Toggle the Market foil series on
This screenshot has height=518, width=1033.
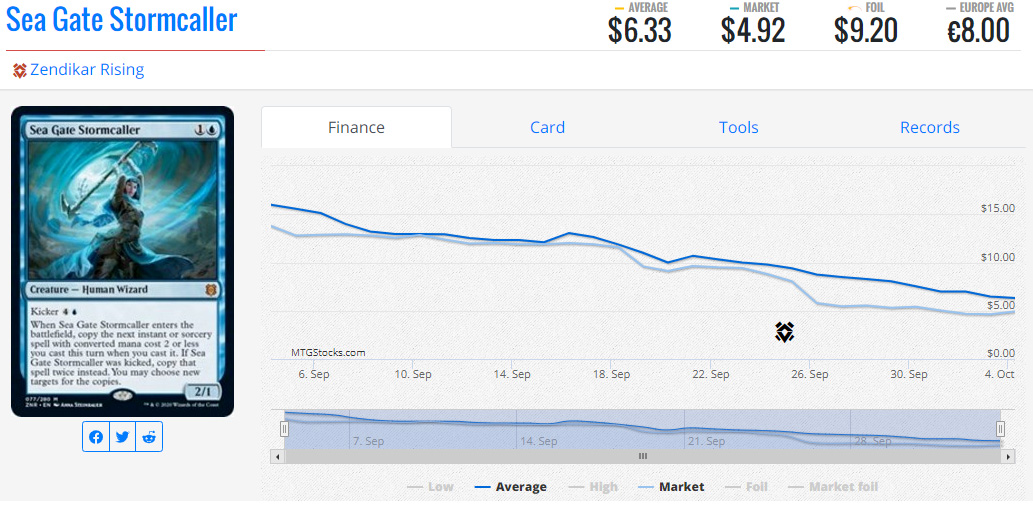click(x=833, y=487)
